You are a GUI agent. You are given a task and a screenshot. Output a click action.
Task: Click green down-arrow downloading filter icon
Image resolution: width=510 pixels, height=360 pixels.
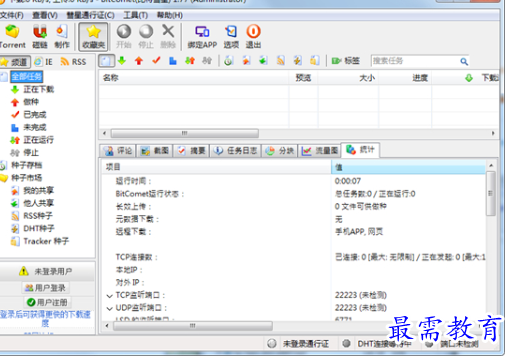122,61
